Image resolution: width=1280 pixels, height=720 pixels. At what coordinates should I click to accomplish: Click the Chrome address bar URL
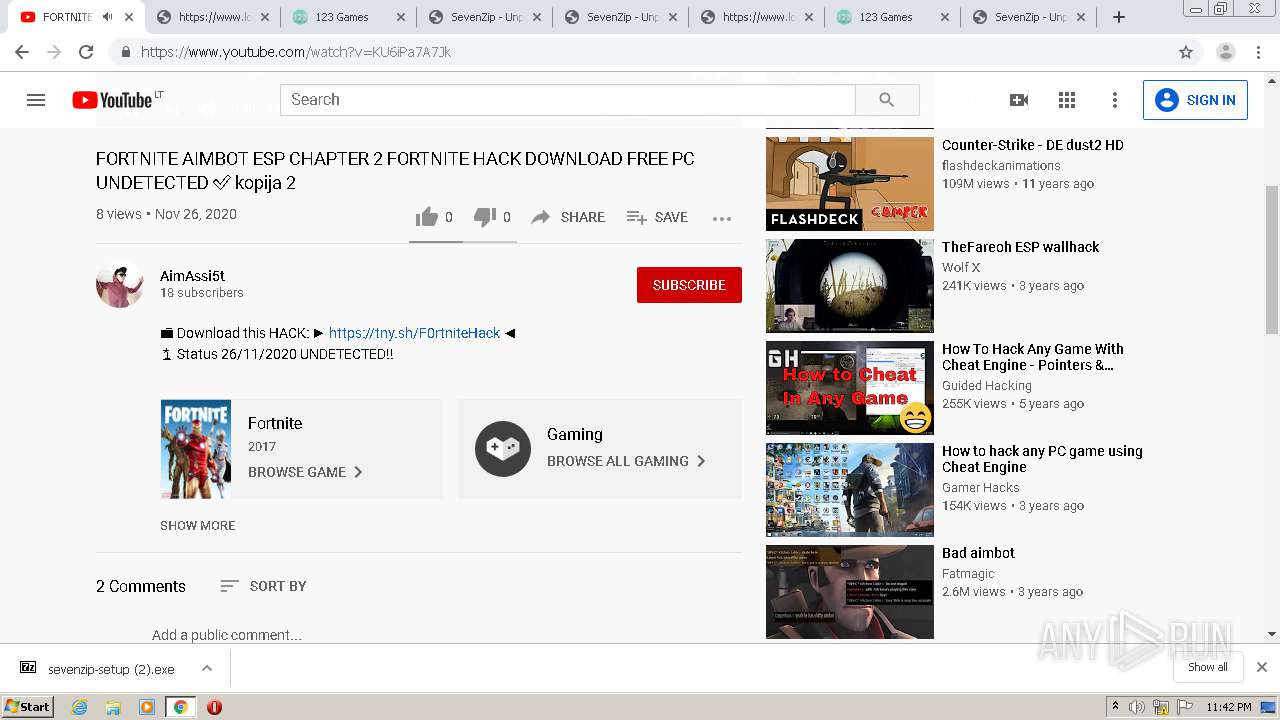(296, 52)
